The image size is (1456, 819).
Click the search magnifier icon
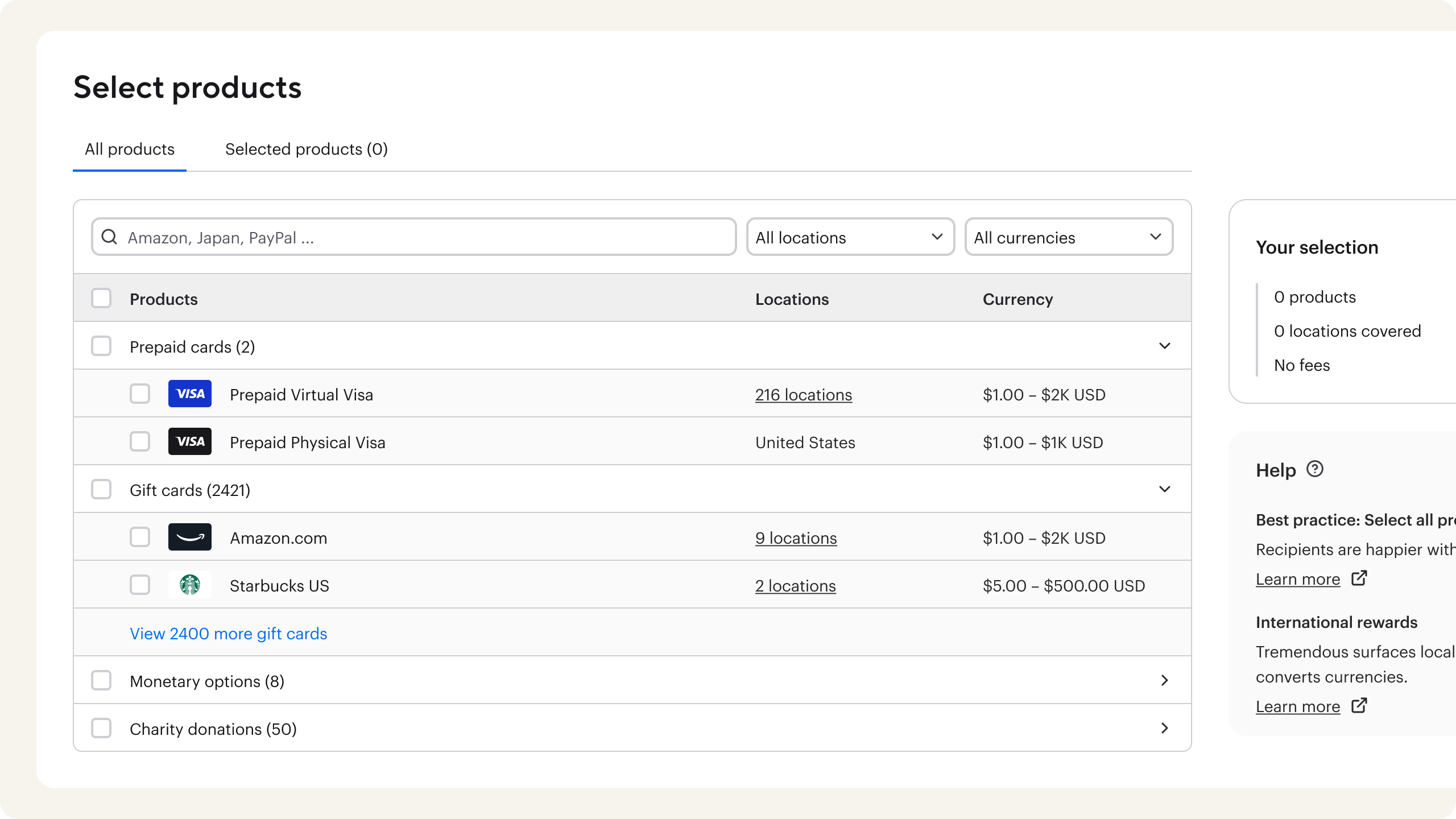[109, 237]
